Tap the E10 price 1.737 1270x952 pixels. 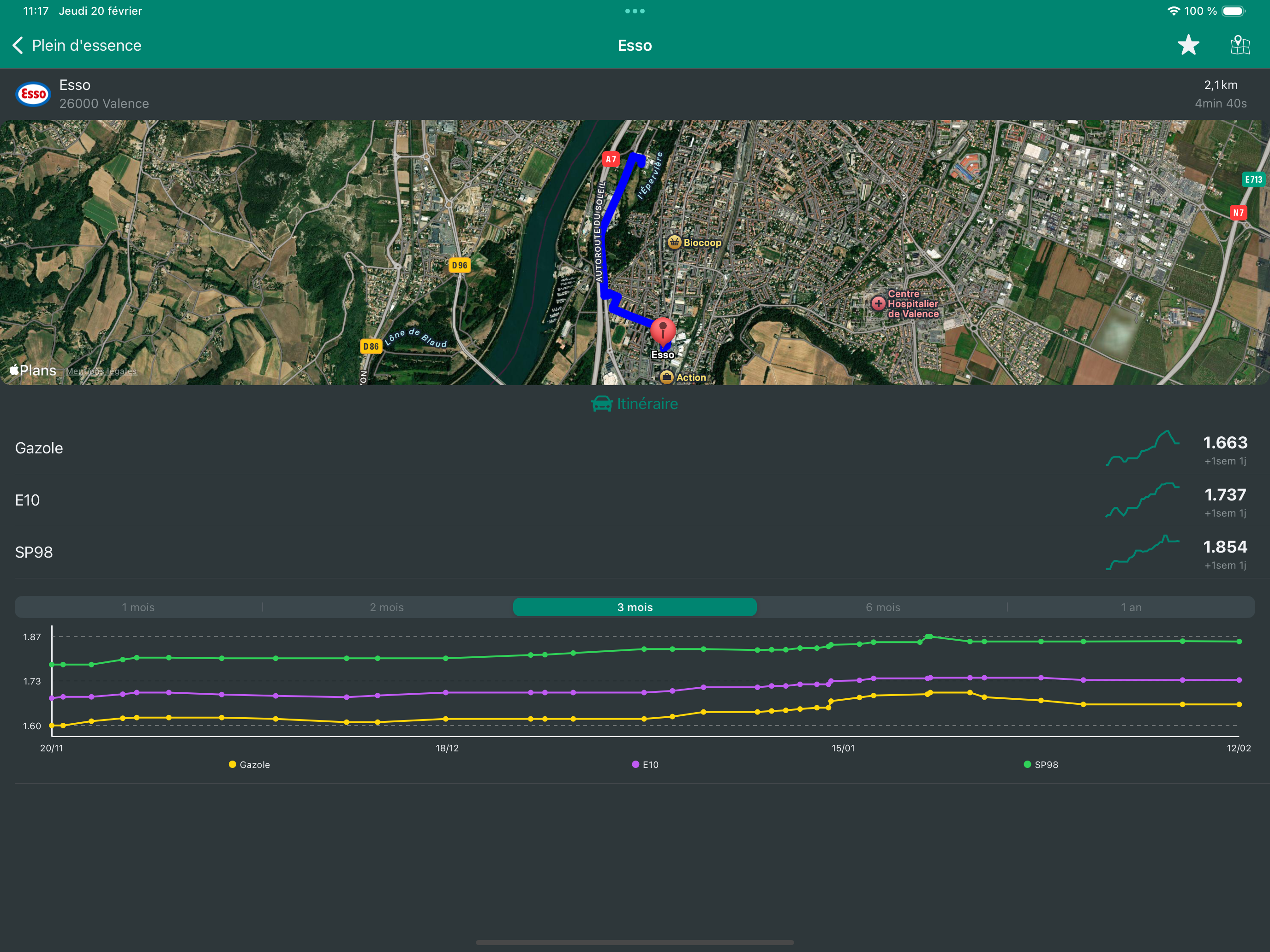point(1225,494)
